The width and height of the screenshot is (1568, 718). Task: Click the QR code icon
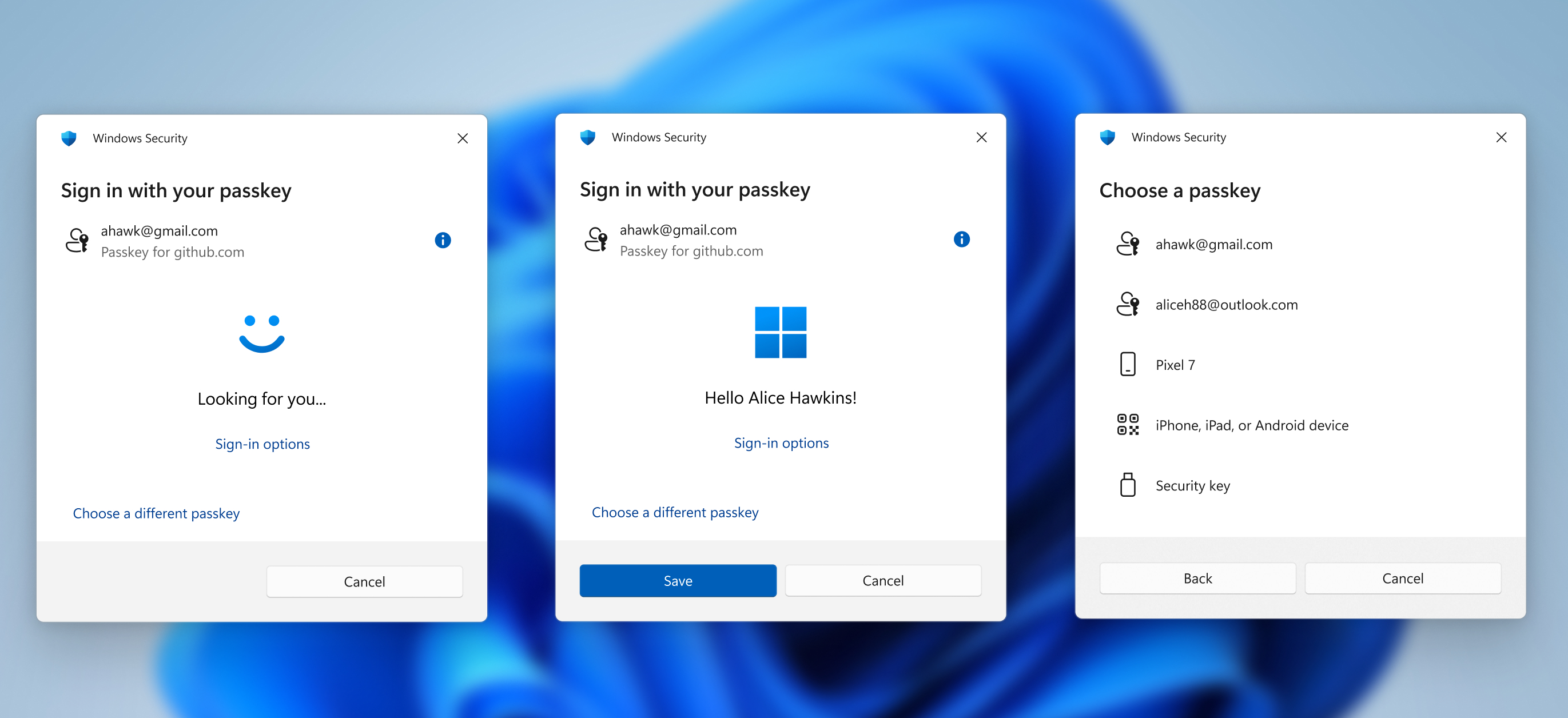pos(1127,425)
